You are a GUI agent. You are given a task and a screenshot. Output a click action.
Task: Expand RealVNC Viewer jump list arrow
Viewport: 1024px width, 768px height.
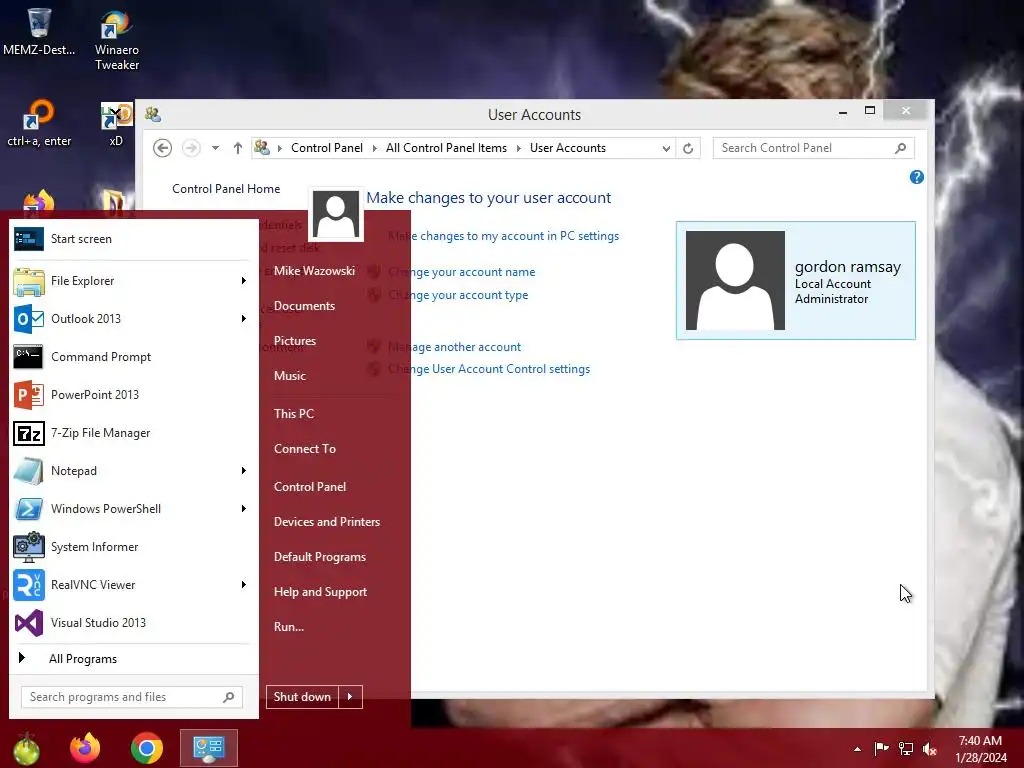[x=243, y=584]
